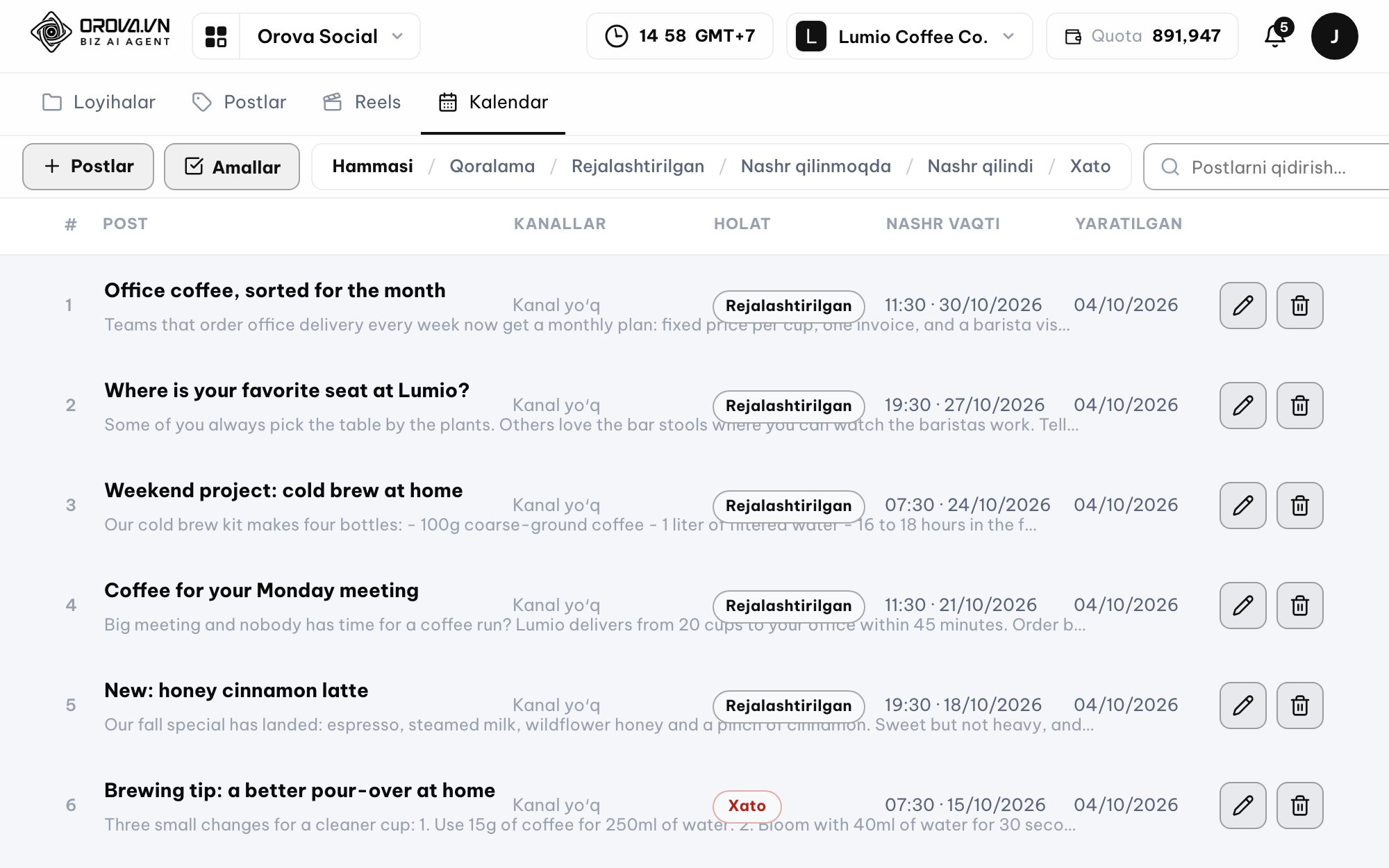Filter by Hammasi status
The height and width of the screenshot is (868, 1389).
pos(372,167)
